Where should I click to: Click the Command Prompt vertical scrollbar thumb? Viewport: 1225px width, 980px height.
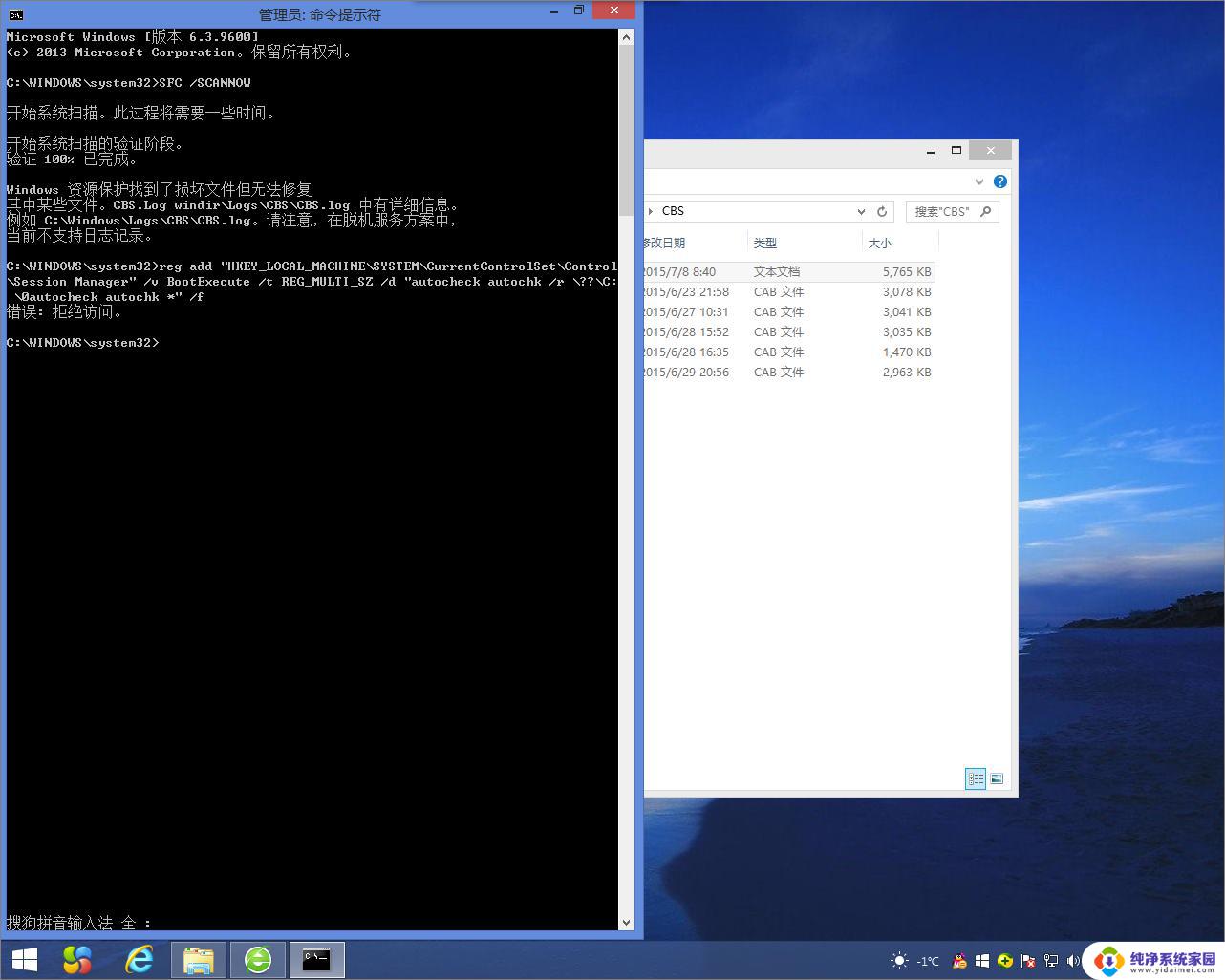point(626,131)
